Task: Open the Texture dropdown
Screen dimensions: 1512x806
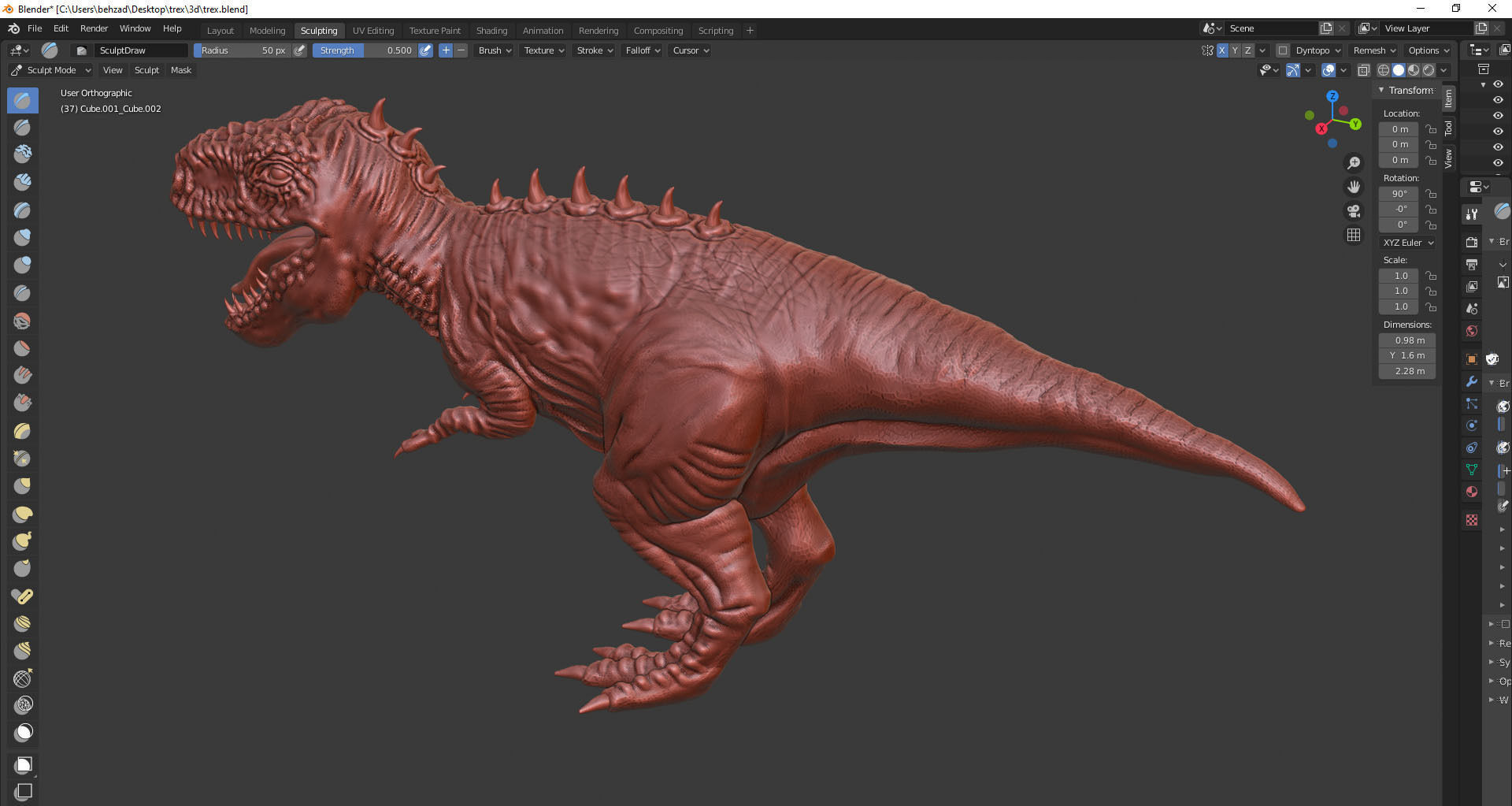Action: tap(544, 50)
